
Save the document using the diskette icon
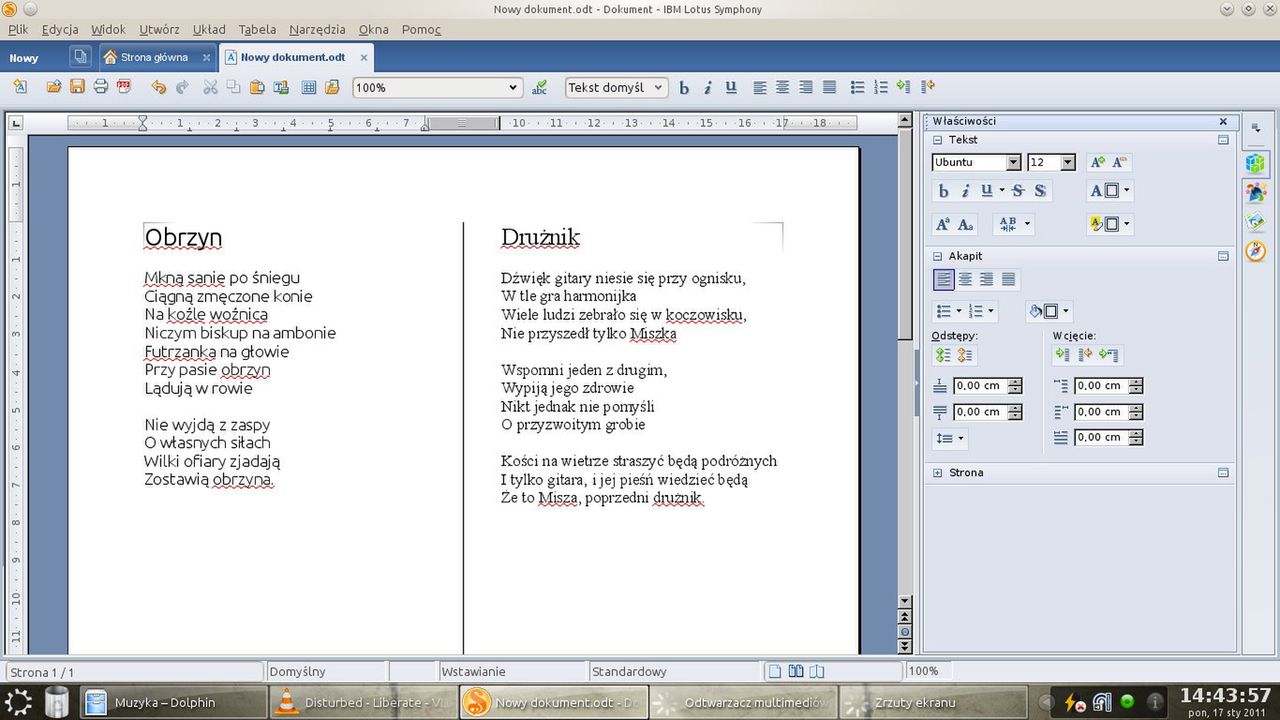point(77,87)
